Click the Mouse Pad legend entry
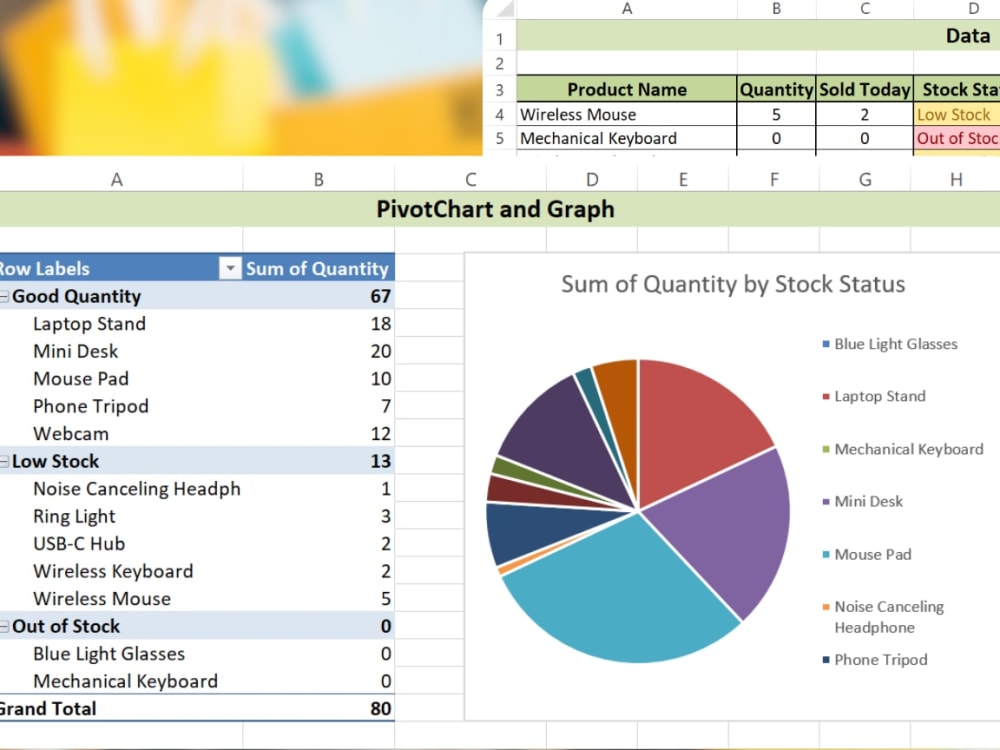 867,555
